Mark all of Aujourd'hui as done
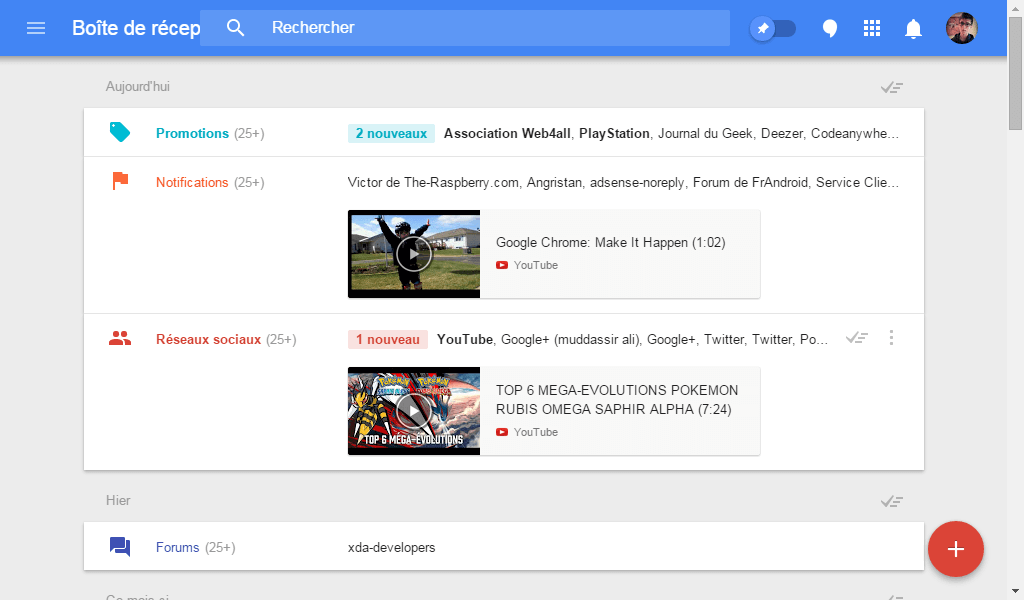 click(x=891, y=87)
